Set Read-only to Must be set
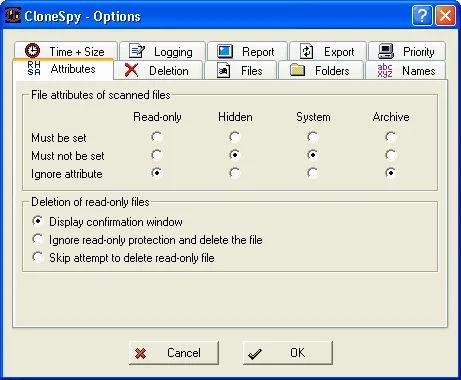Viewport: 461px width, 380px height. point(157,137)
